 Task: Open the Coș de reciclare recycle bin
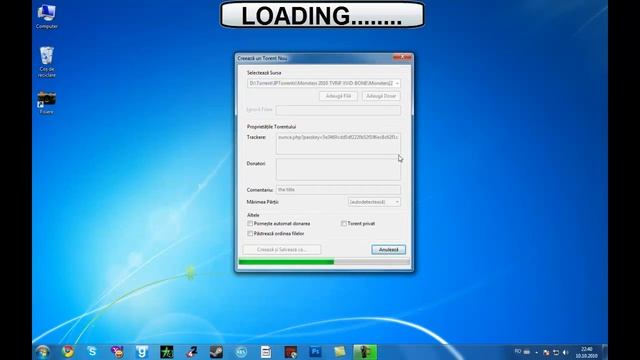[x=47, y=62]
